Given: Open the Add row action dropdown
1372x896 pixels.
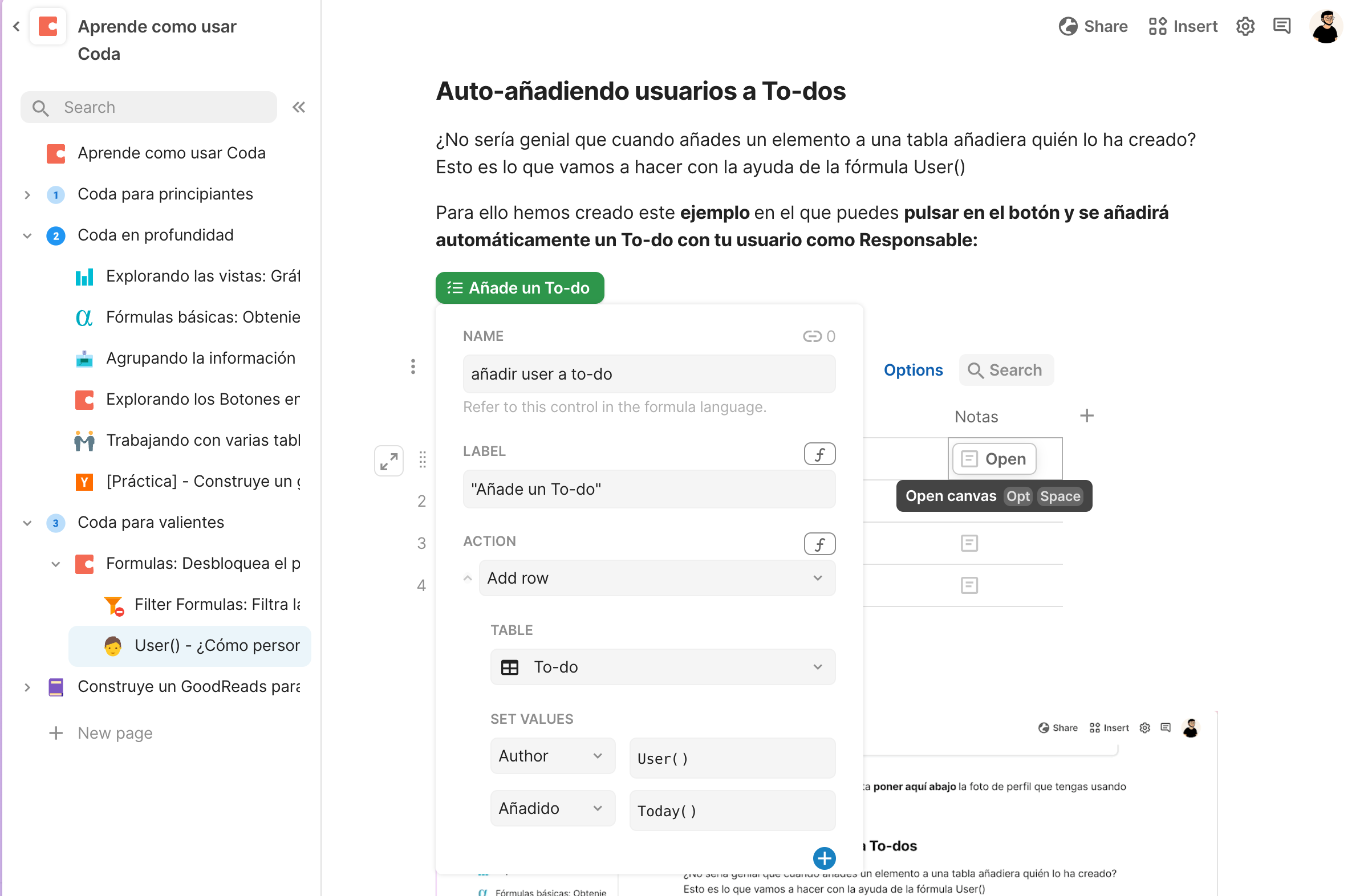Looking at the screenshot, I should point(656,578).
